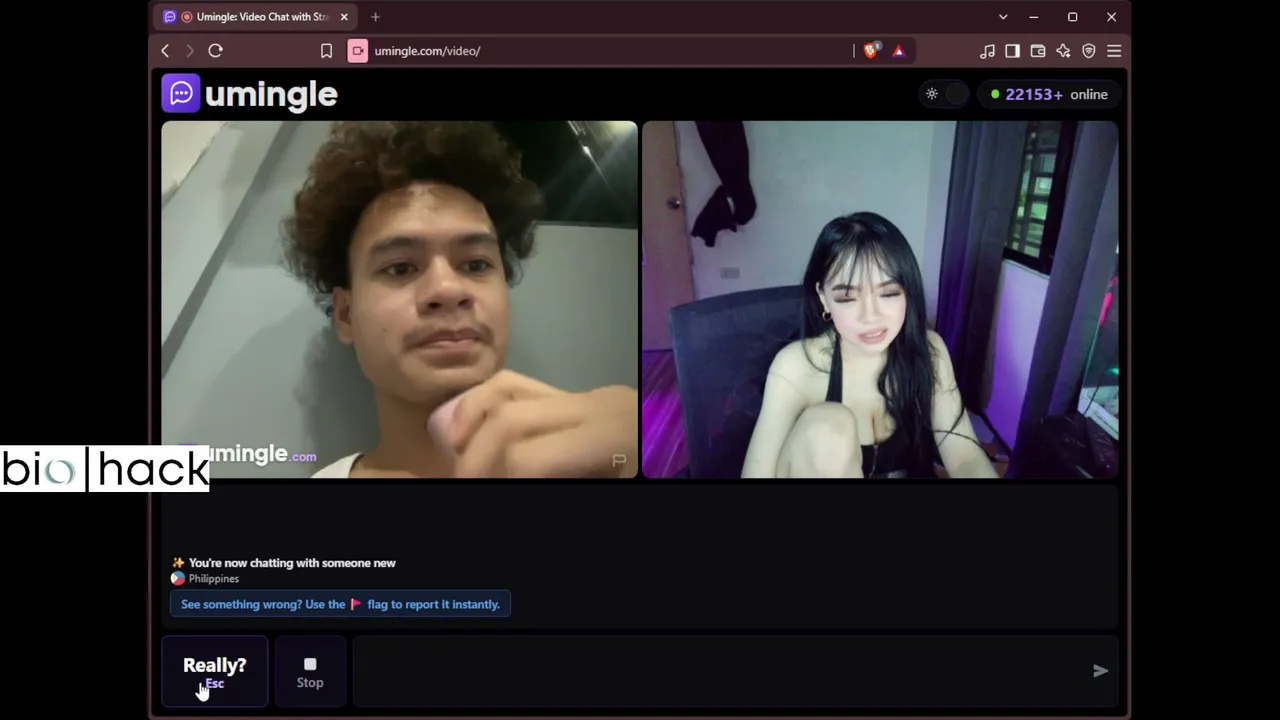Image resolution: width=1280 pixels, height=720 pixels.
Task: Open the browser hamburger main menu
Action: tap(1114, 51)
